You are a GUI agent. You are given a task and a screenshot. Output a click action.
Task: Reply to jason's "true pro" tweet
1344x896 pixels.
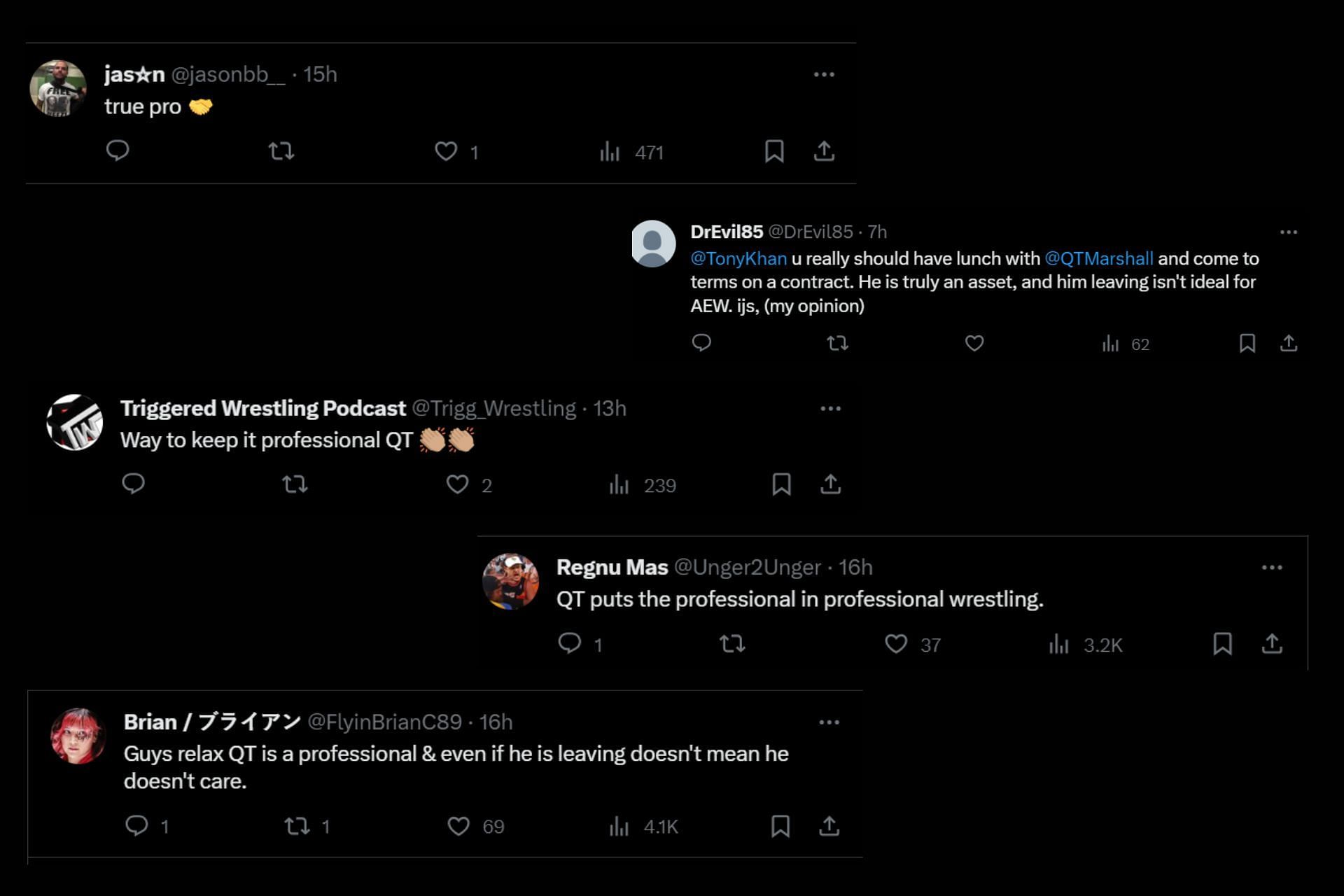coord(118,150)
